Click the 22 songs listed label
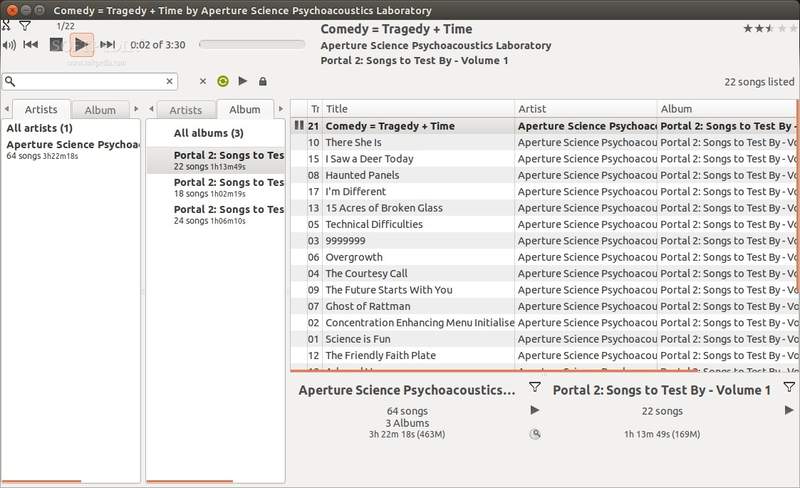Screen dimensions: 800x488 pos(759,82)
